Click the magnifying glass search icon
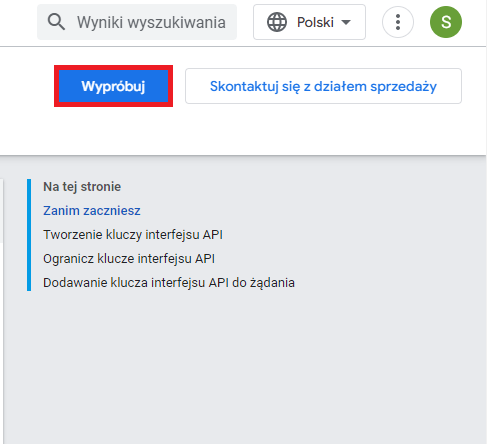This screenshot has width=487, height=444. point(56,22)
